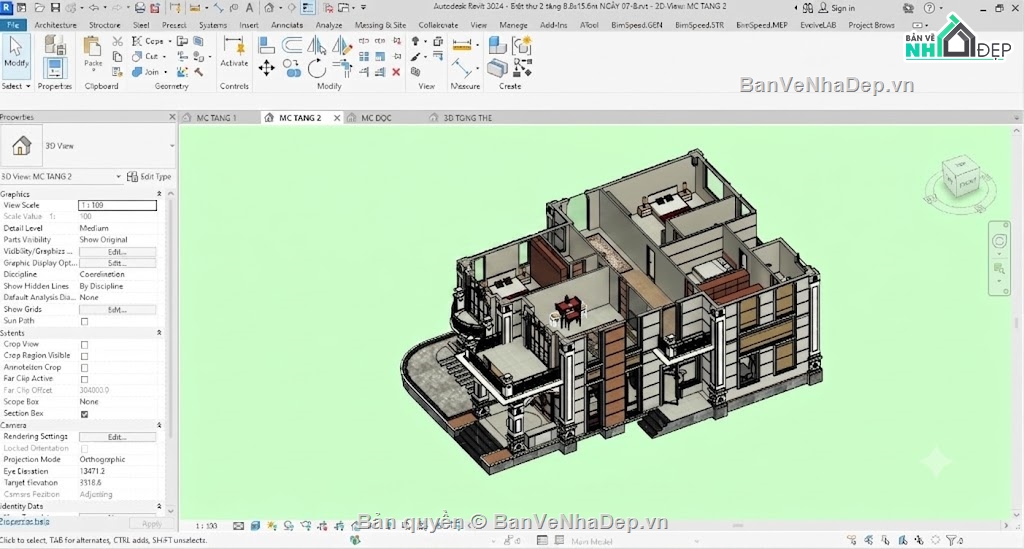Viewport: 1024px width, 549px height.
Task: Select the Copy elements tool
Action: pos(292,68)
